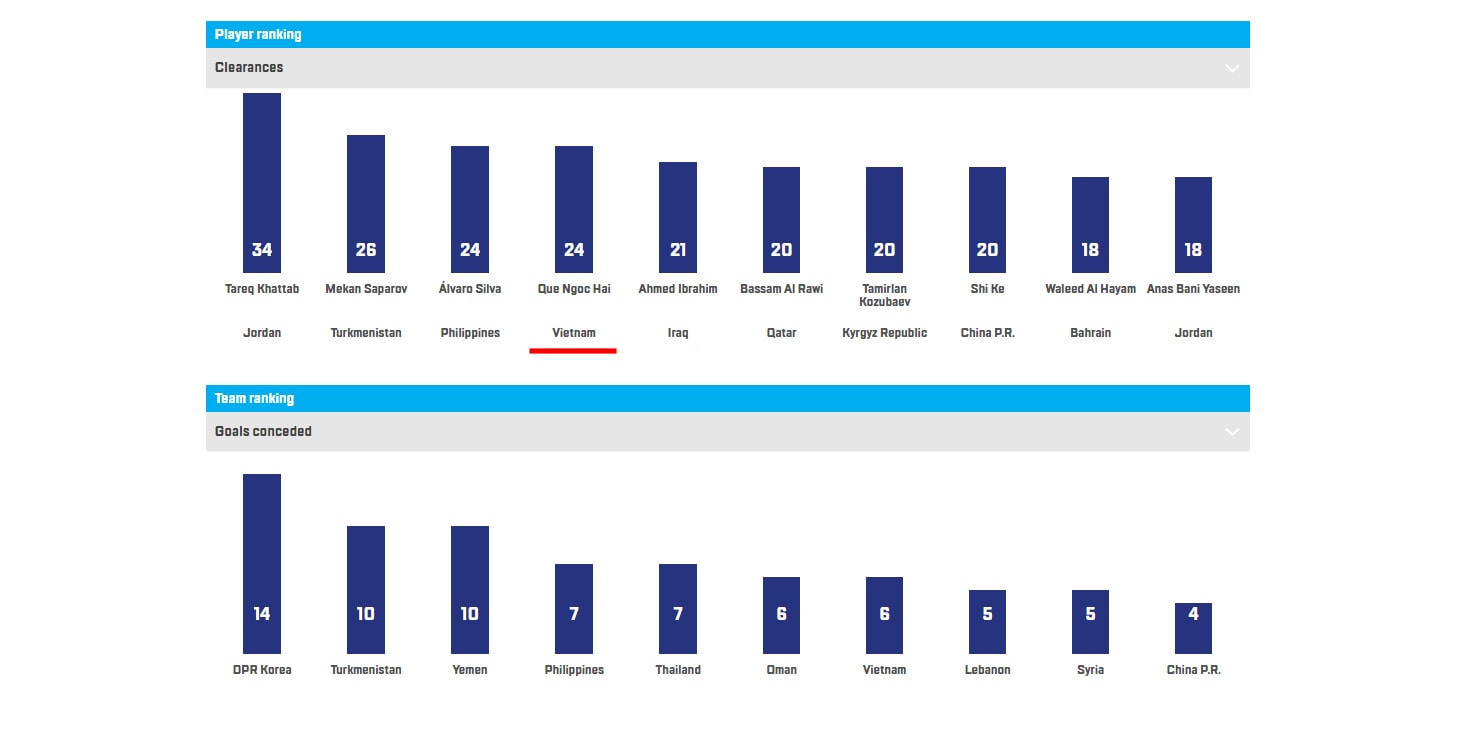The width and height of the screenshot is (1464, 732).
Task: Click the underlined Vietnam country label
Action: 574,333
